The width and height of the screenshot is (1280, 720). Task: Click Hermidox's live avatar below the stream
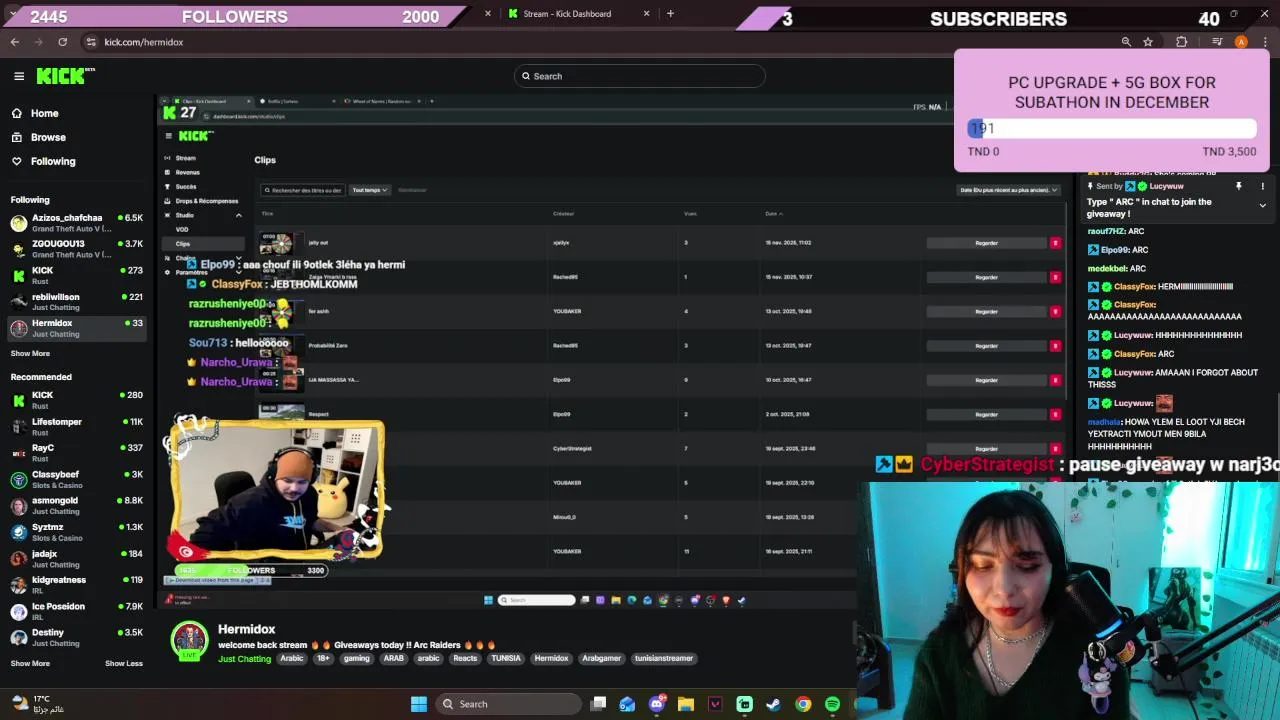point(189,642)
